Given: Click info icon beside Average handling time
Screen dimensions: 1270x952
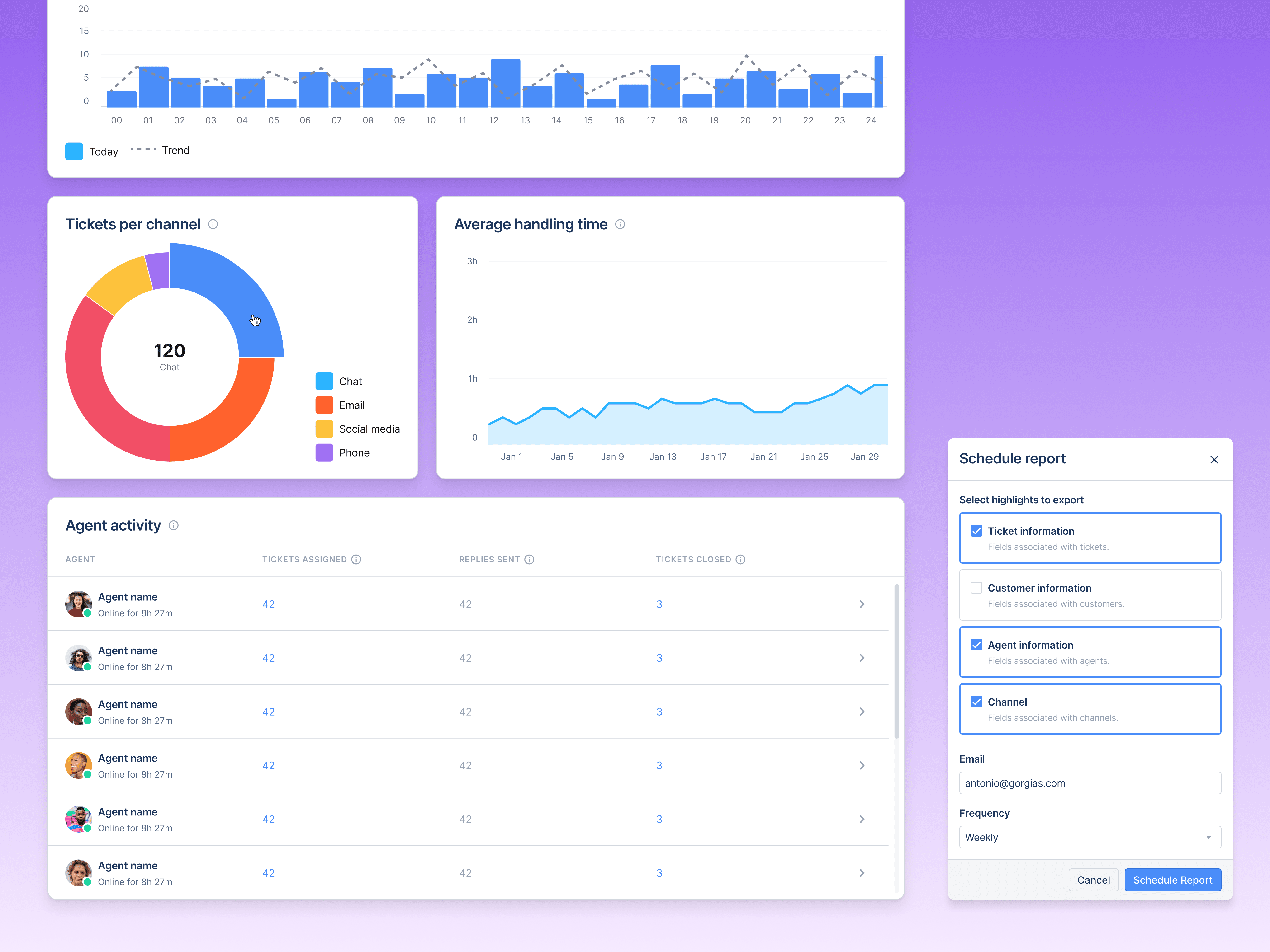Looking at the screenshot, I should coord(620,224).
